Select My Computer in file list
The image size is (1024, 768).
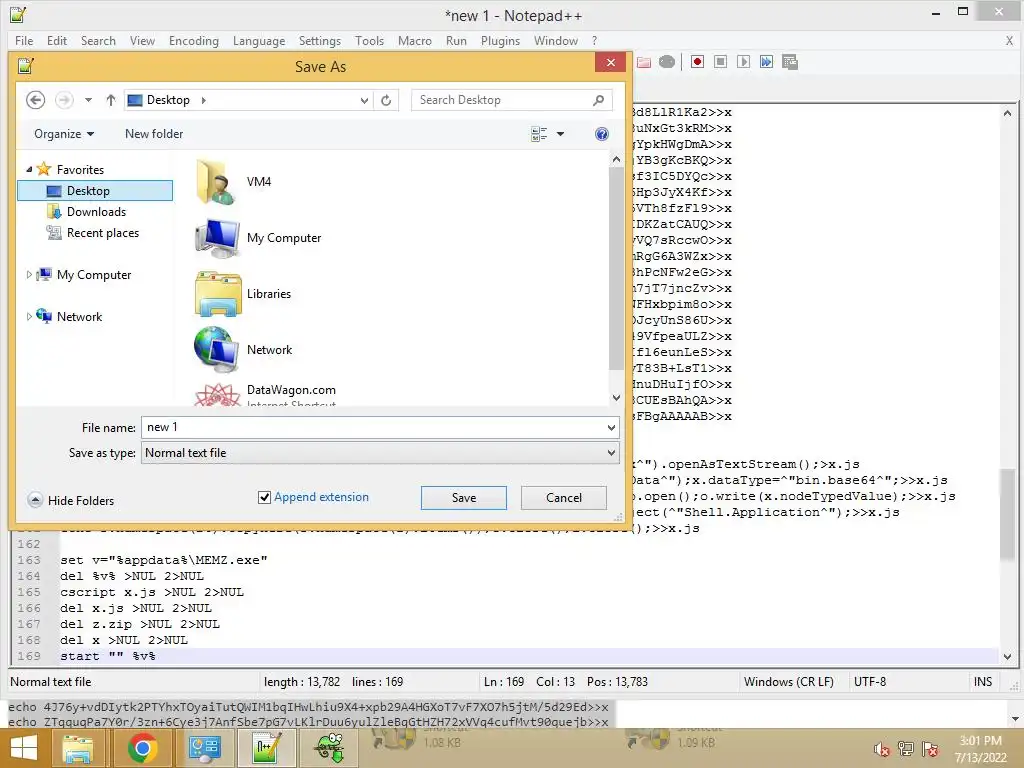pos(259,238)
